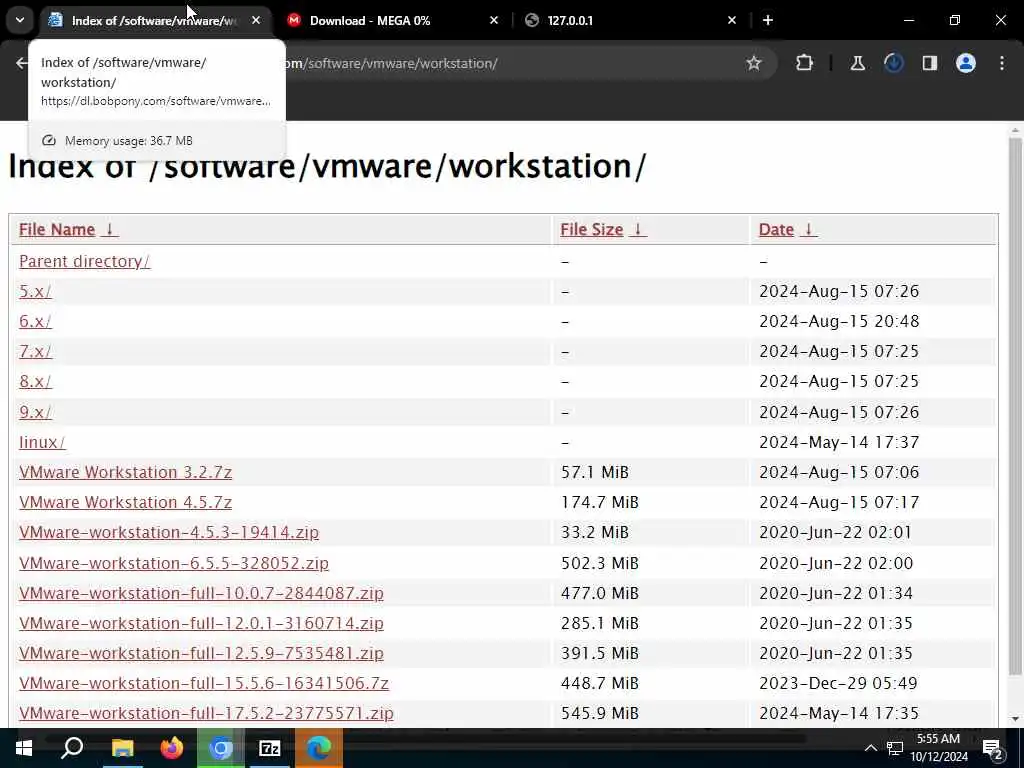Close the Index of /software tab
The image size is (1024, 768).
point(256,20)
